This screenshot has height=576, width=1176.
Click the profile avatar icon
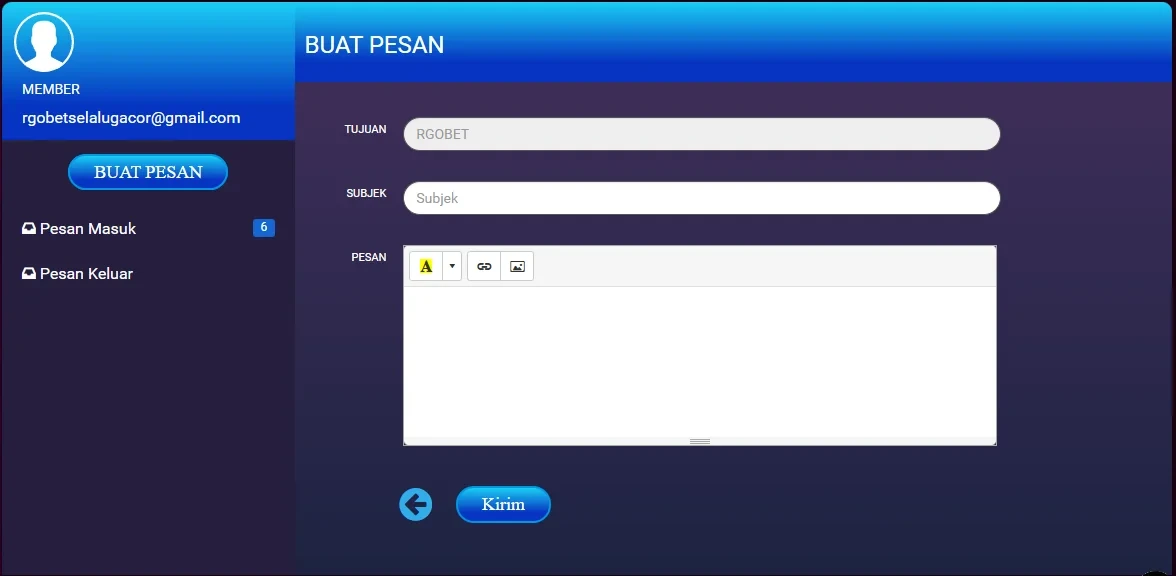(x=44, y=42)
